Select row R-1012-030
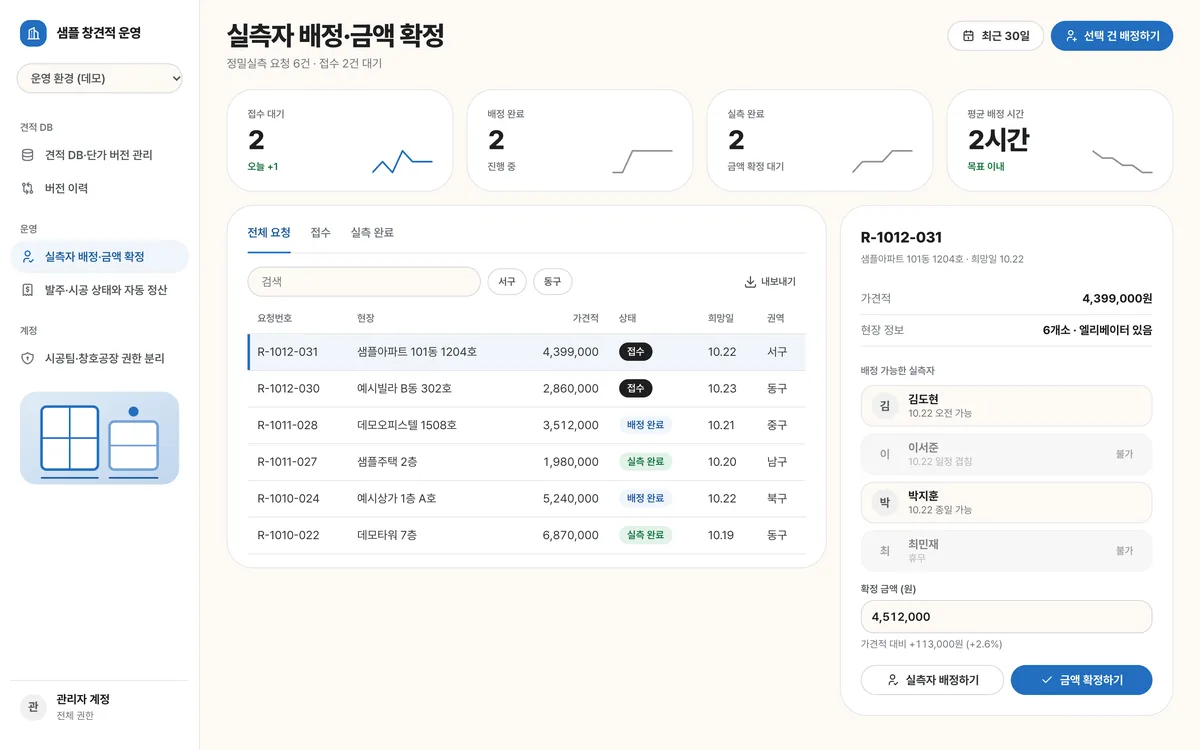This screenshot has height=750, width=1200. coord(527,388)
